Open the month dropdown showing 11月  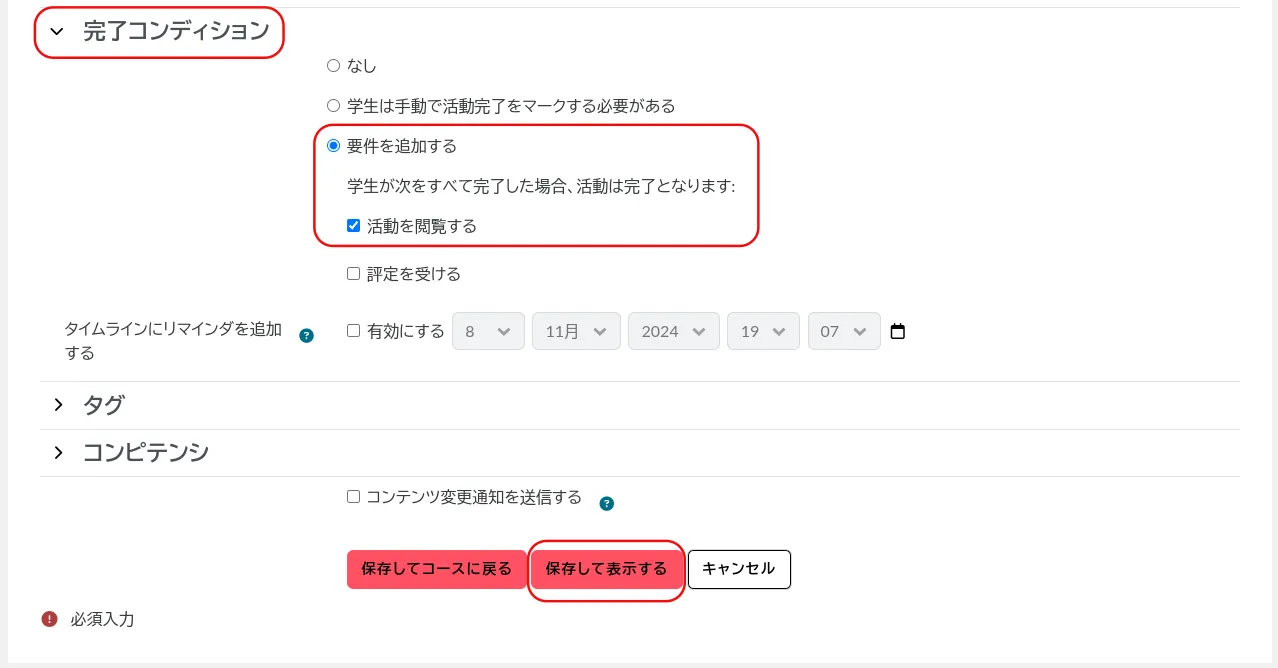[576, 331]
